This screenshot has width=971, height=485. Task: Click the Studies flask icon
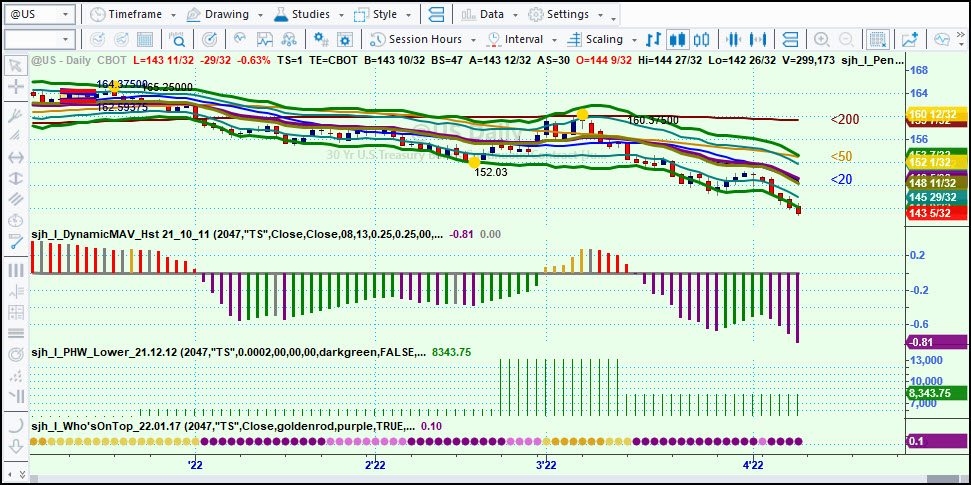[x=281, y=14]
